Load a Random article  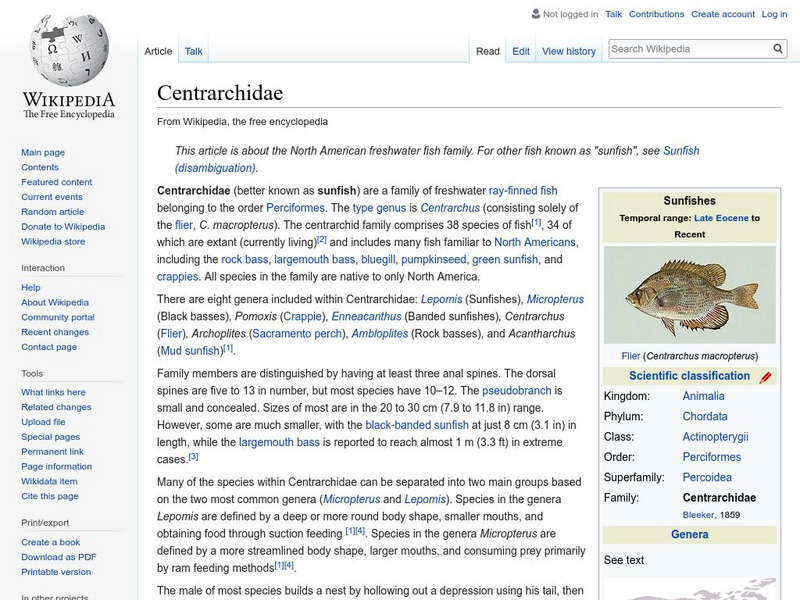(53, 211)
